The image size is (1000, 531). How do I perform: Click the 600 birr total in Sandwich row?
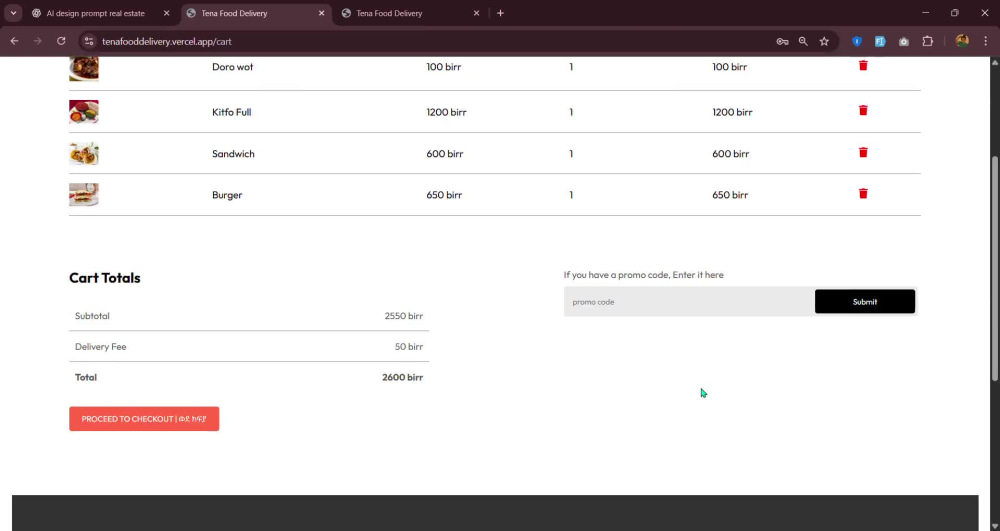(730, 154)
